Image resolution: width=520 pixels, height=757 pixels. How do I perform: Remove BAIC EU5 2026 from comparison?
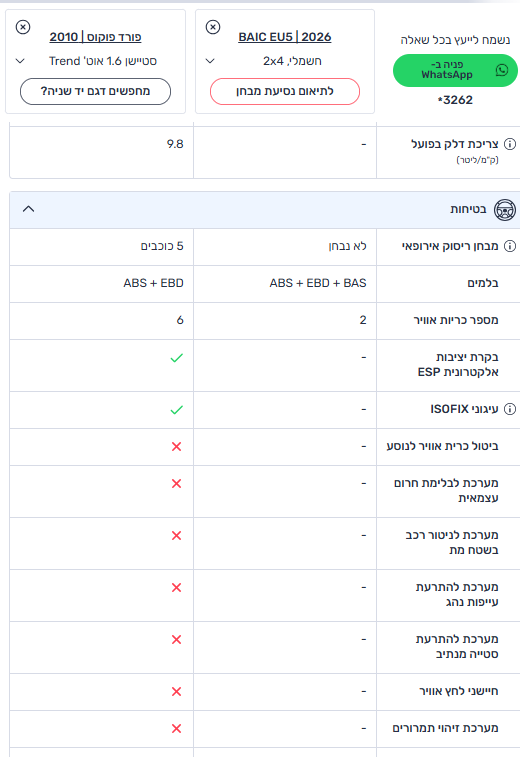tap(213, 27)
